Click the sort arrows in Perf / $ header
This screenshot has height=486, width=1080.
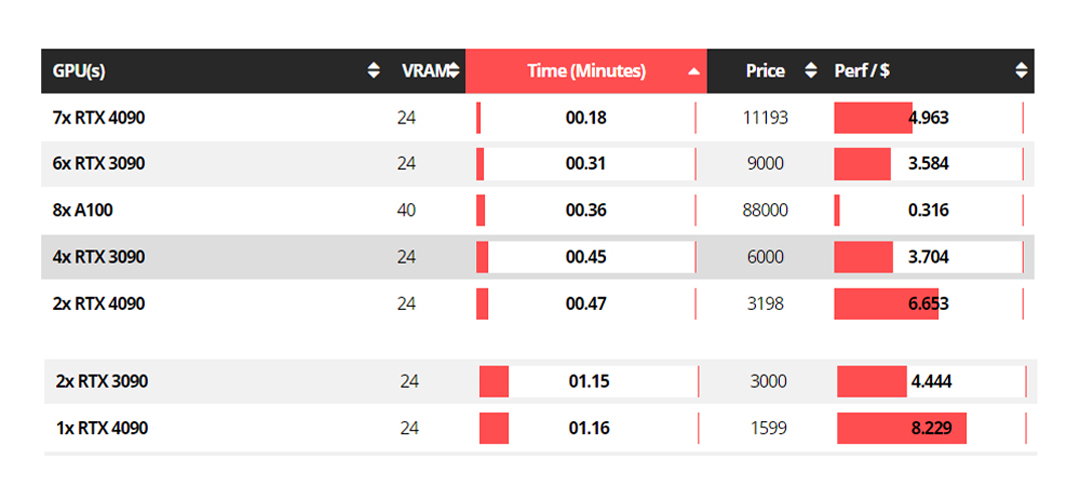tap(1021, 71)
